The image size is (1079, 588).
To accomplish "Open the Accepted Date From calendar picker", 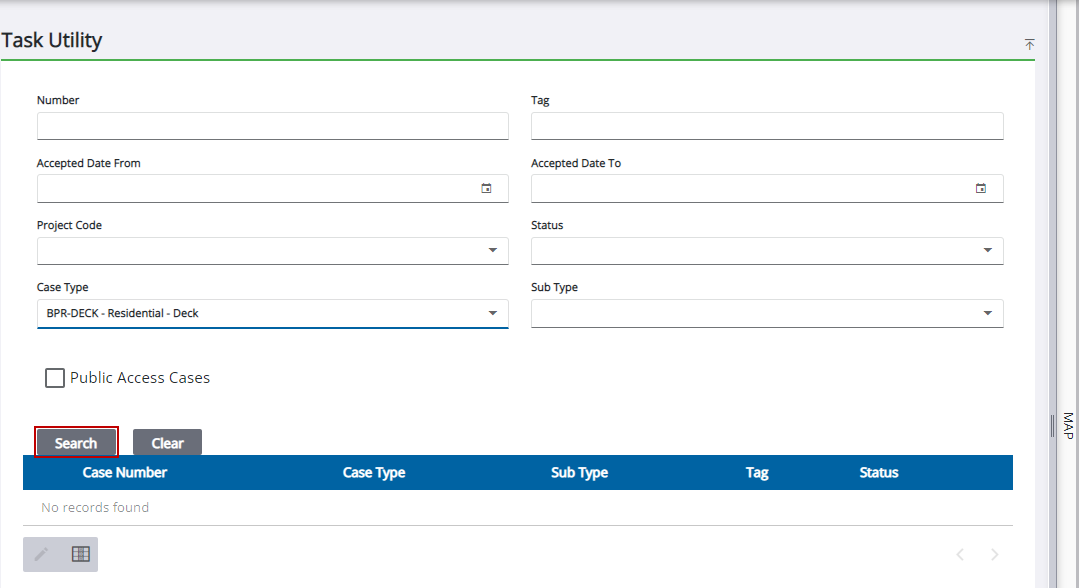I will coord(486,188).
